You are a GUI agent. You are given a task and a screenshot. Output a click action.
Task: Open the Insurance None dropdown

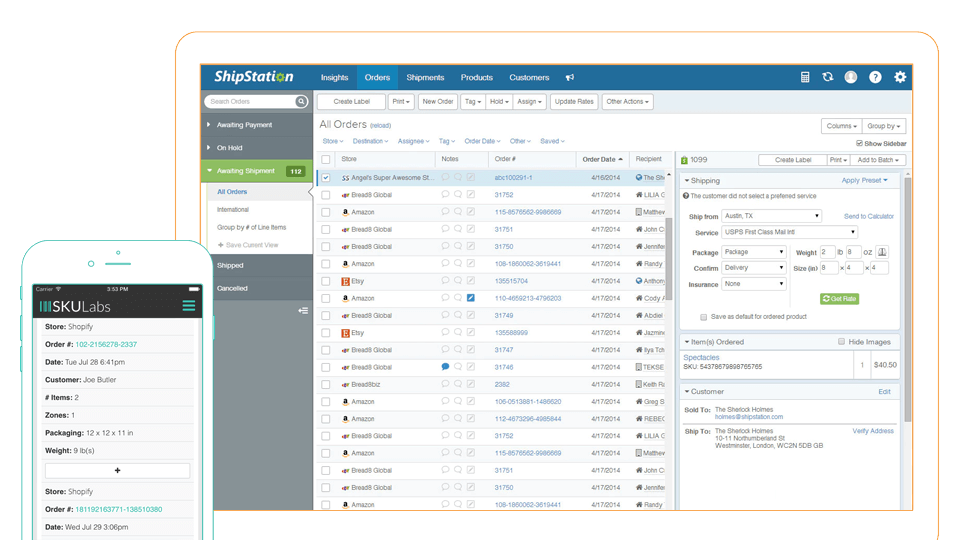point(754,284)
